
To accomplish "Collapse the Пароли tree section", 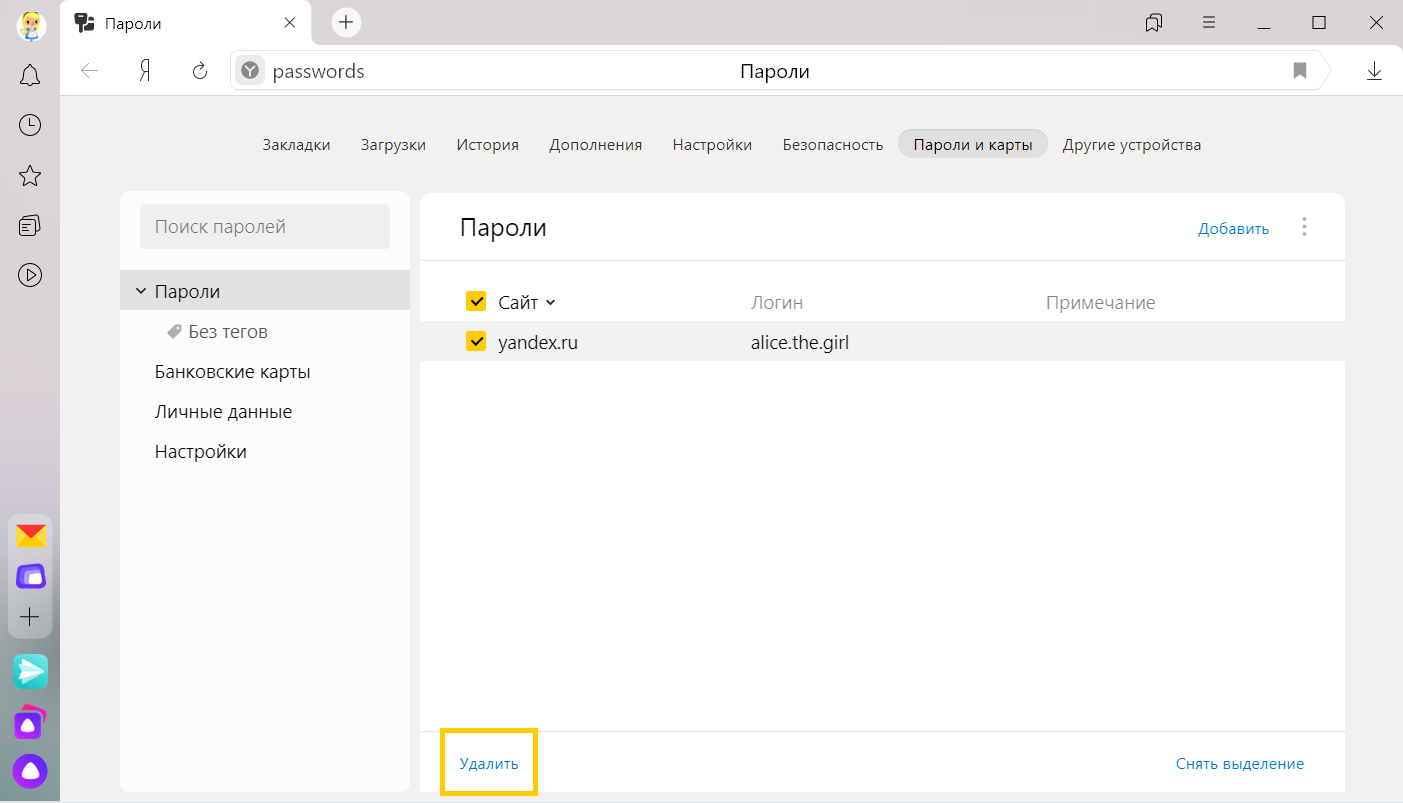I will [x=140, y=291].
